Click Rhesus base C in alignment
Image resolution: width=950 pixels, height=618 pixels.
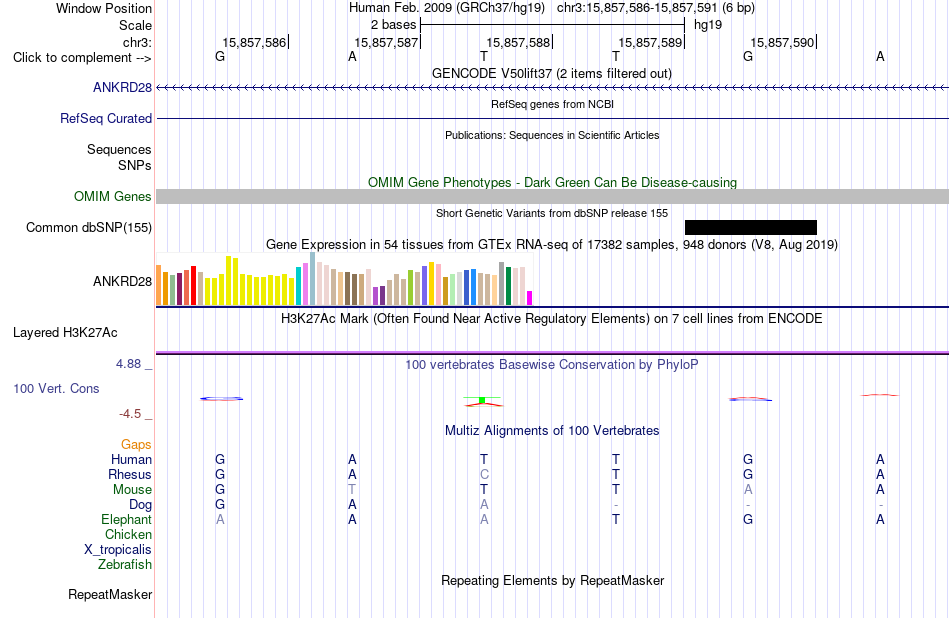(x=483, y=474)
